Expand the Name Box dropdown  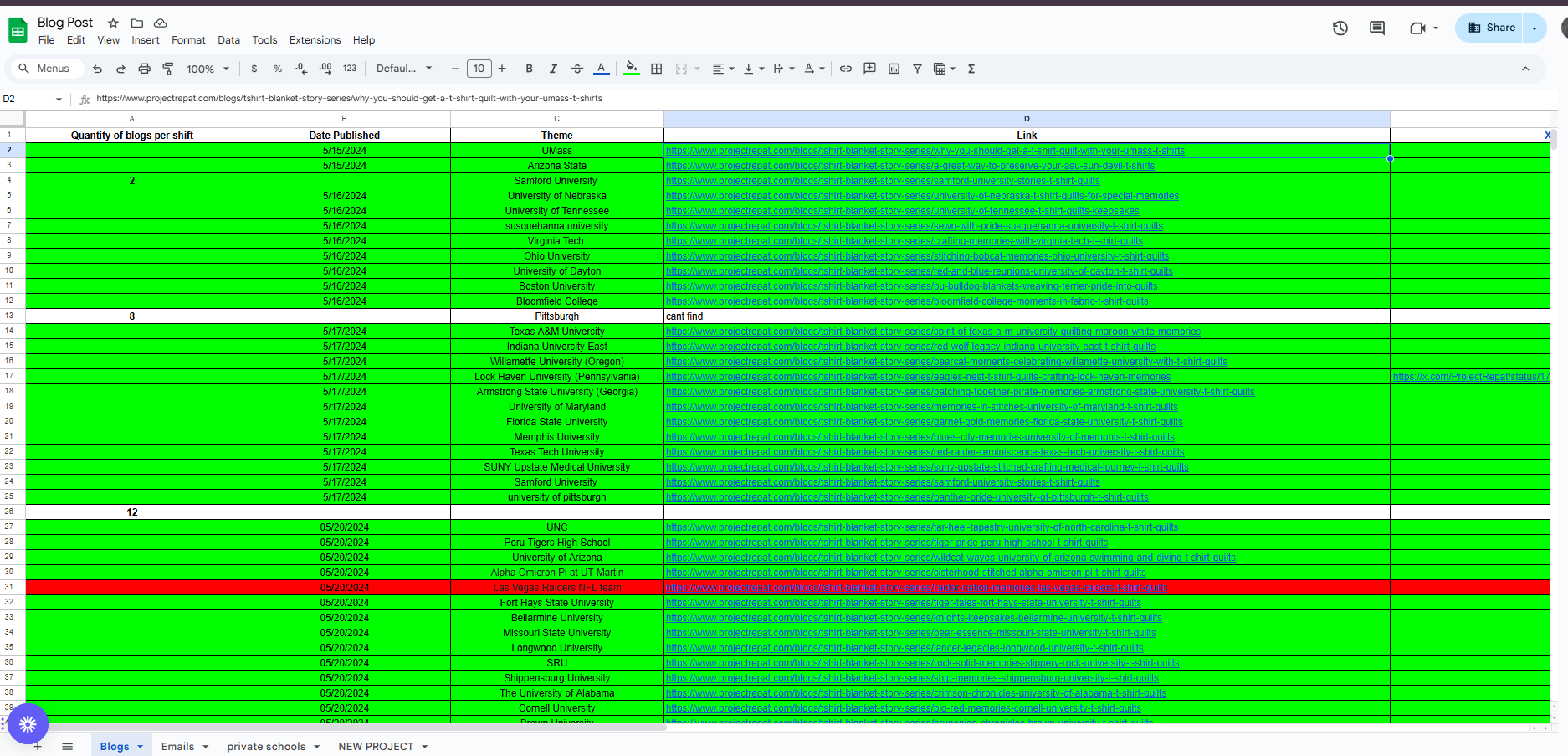click(59, 100)
